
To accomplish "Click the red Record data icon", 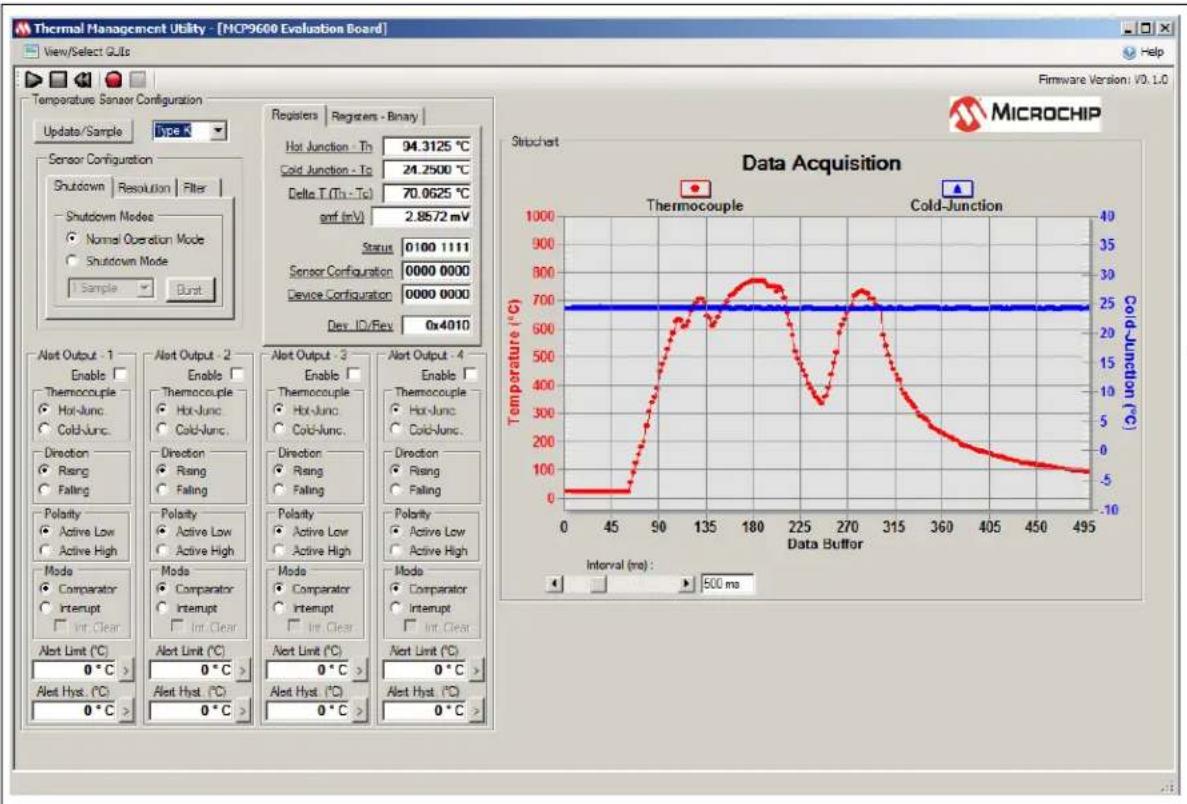I will pyautogui.click(x=114, y=79).
